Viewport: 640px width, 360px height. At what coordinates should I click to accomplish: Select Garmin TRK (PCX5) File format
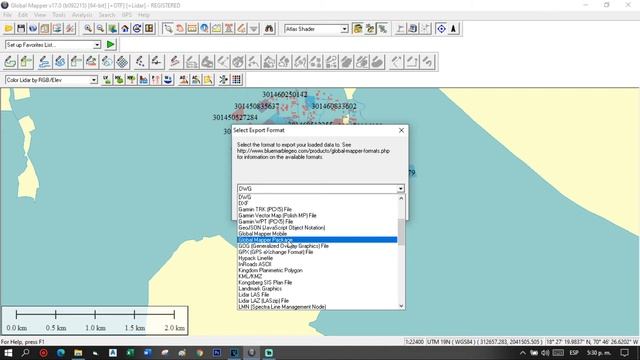(x=317, y=209)
